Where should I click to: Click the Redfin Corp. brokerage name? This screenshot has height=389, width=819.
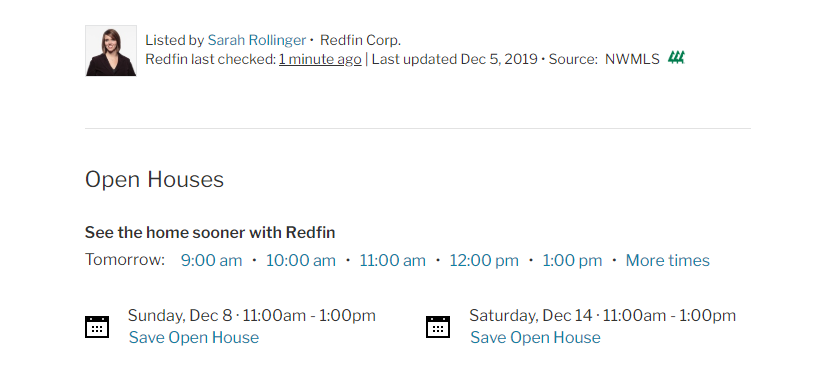[360, 40]
